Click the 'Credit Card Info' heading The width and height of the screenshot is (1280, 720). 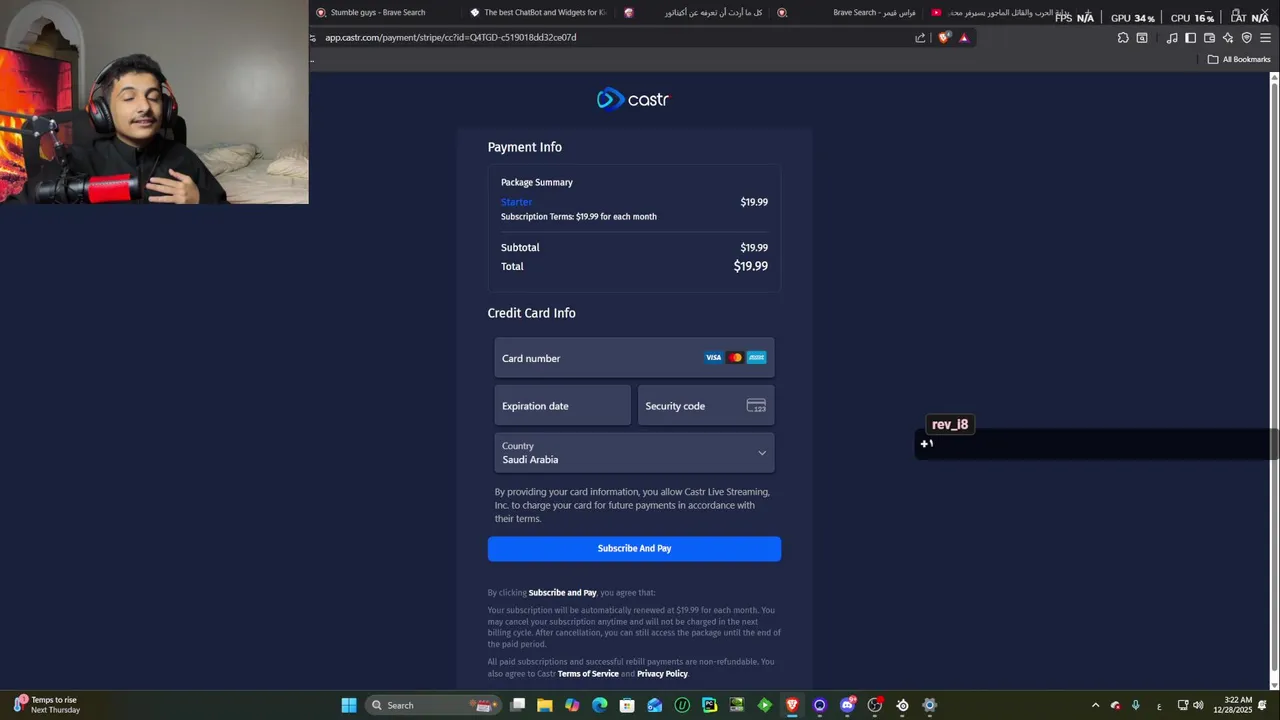531,313
